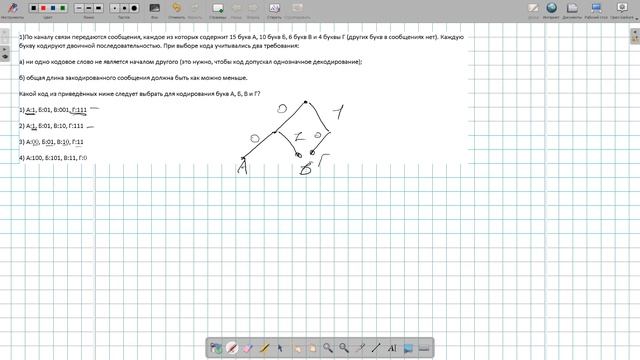This screenshot has width=640, height=360.
Task: Click the Вернуть redo arrow
Action: (195, 8)
